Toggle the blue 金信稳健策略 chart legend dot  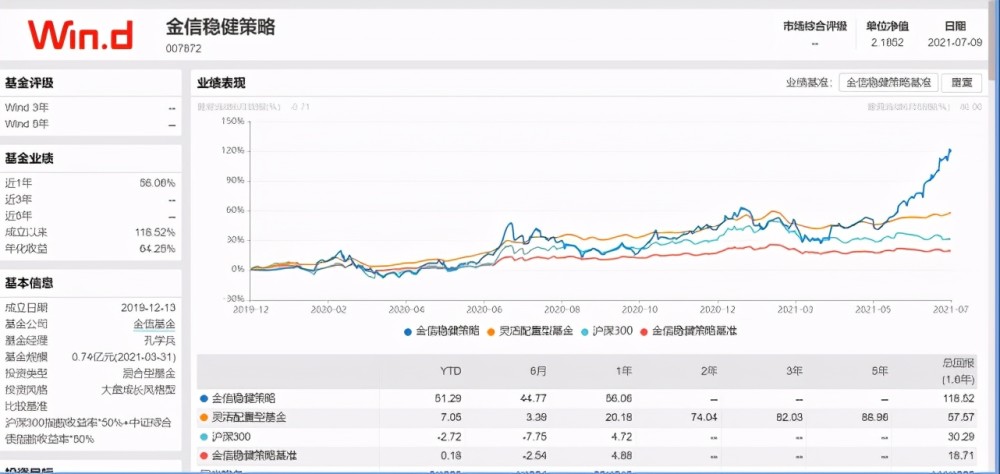408,332
